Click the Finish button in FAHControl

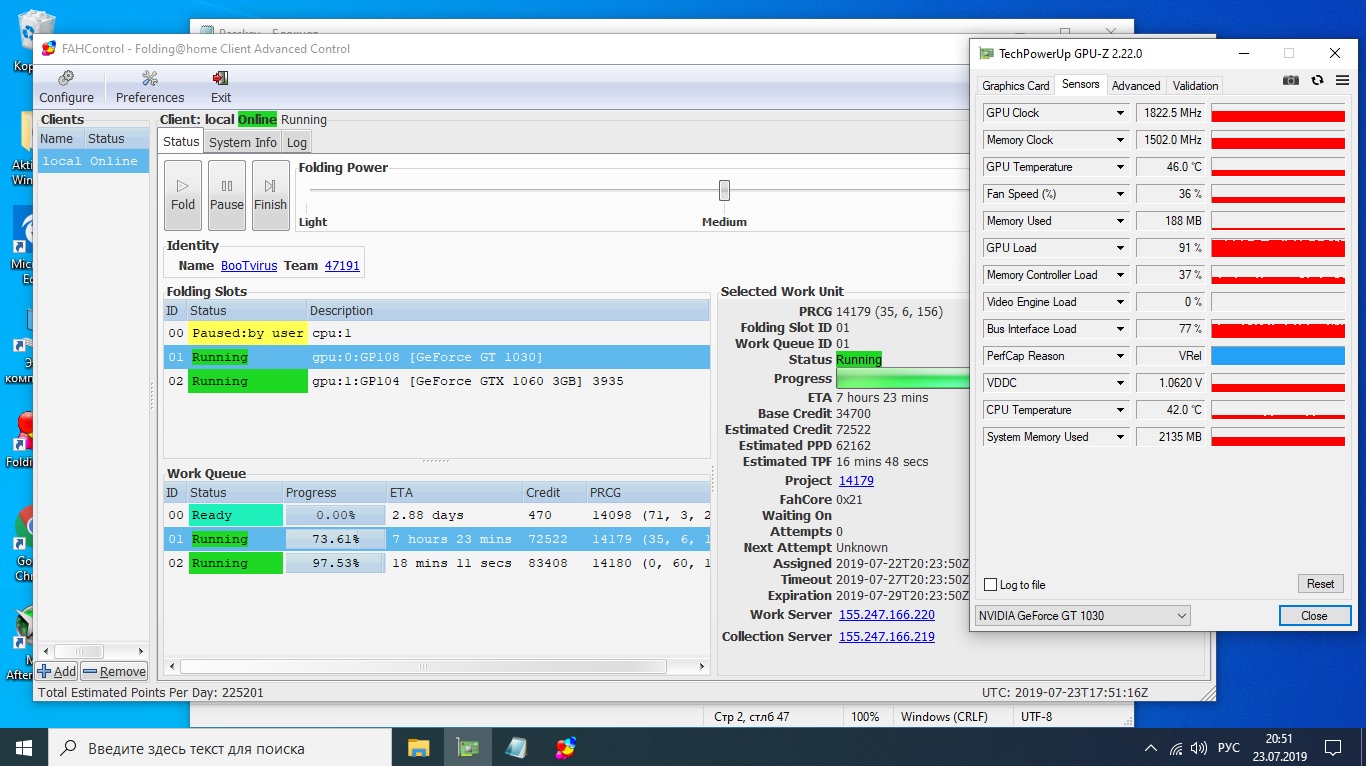pos(270,195)
